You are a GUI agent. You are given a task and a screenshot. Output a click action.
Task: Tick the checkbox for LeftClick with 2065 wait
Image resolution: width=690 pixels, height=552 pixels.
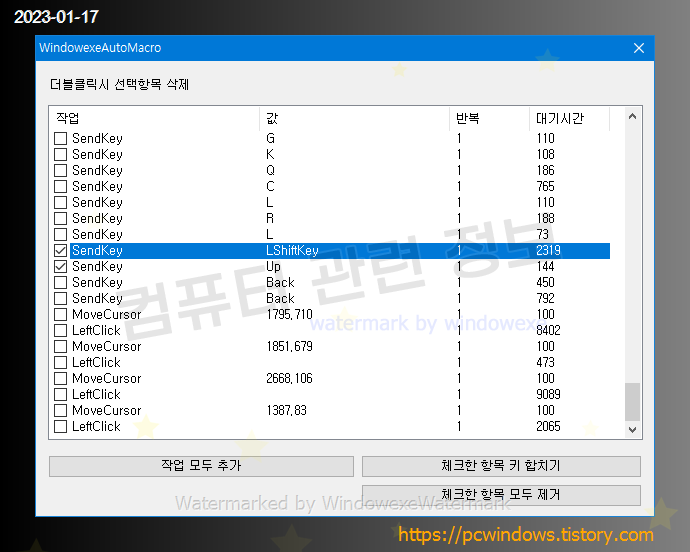point(60,427)
